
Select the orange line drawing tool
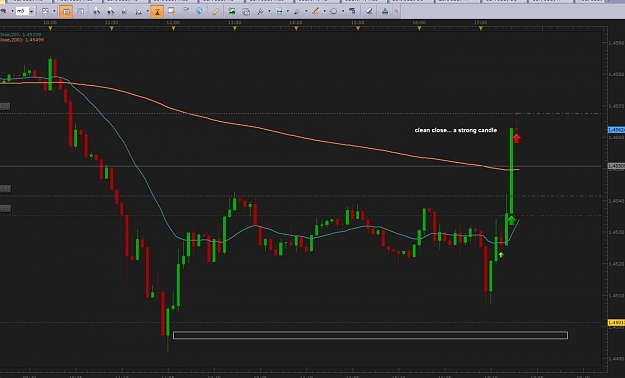(x=315, y=11)
